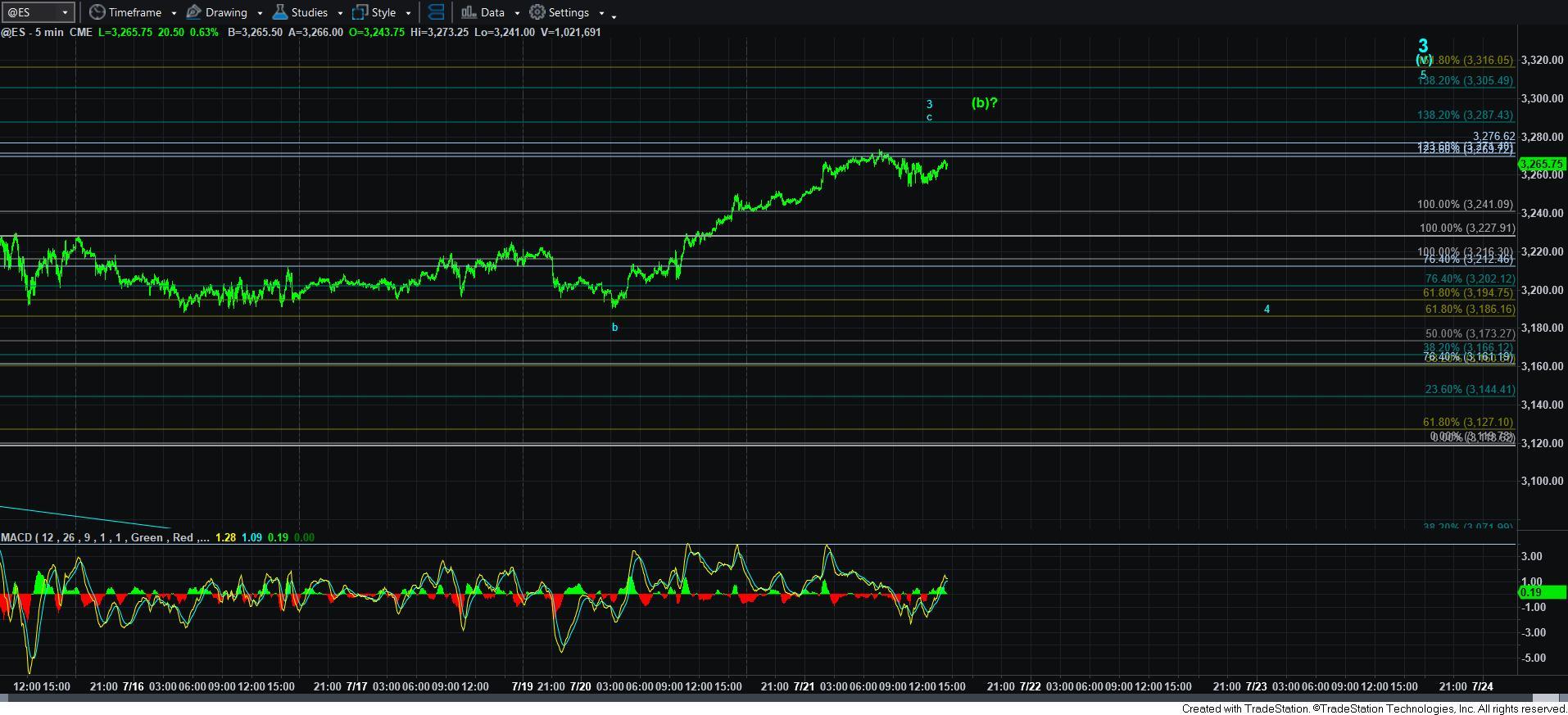Click the Studies flask icon
This screenshot has height=715, width=1568.
pos(279,12)
